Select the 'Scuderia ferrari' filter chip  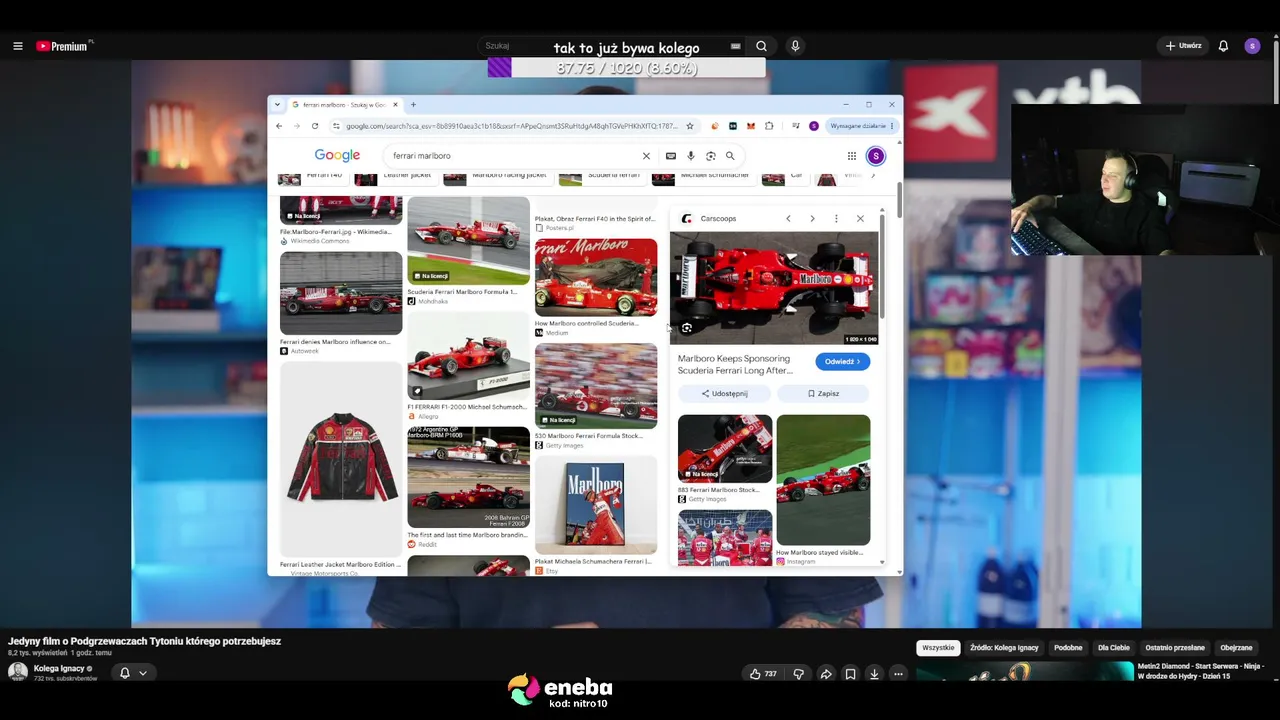point(601,178)
